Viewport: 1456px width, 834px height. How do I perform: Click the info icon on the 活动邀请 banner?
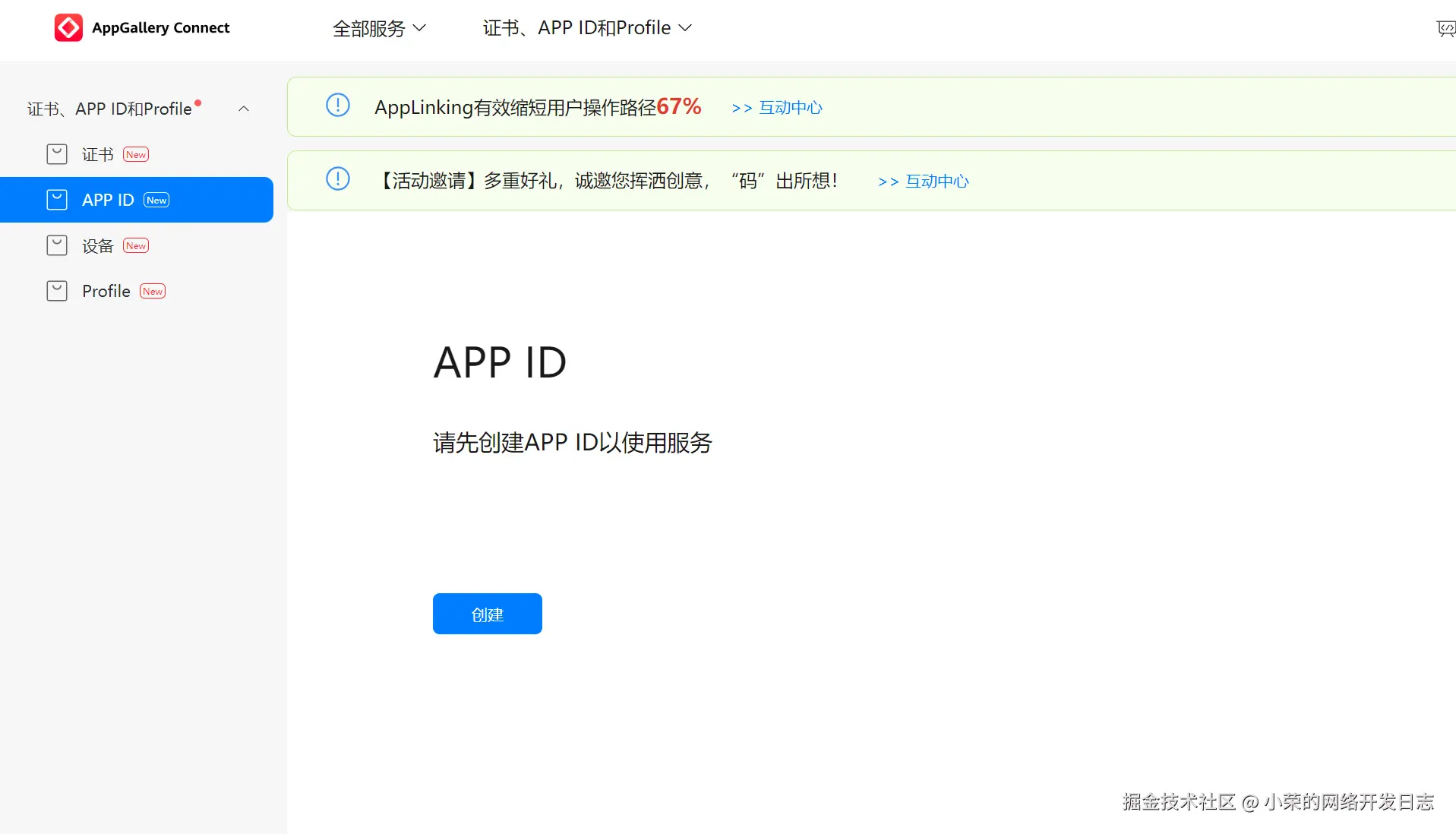pyautogui.click(x=338, y=178)
